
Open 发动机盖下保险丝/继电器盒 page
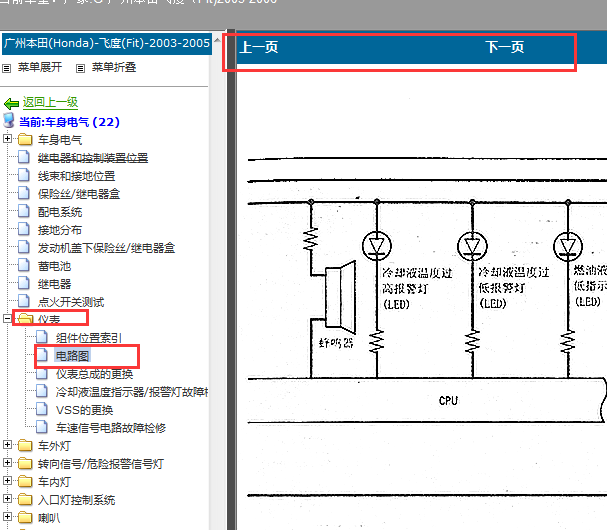tap(106, 248)
